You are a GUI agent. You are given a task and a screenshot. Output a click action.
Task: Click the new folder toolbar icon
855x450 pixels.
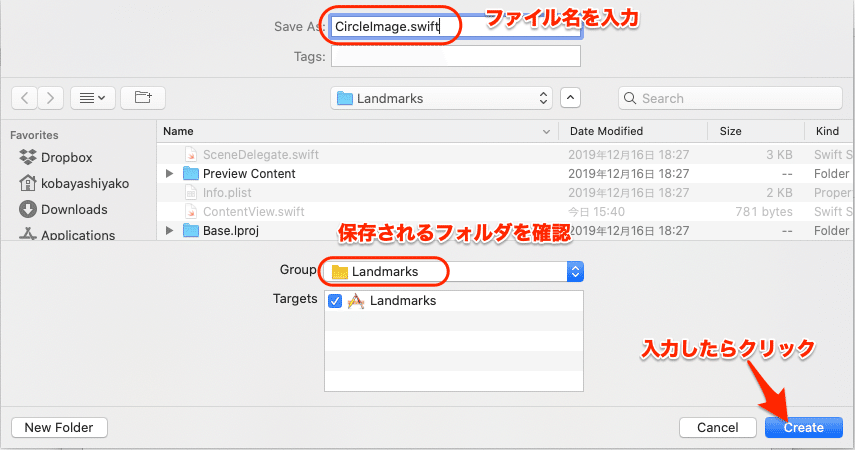coord(143,98)
